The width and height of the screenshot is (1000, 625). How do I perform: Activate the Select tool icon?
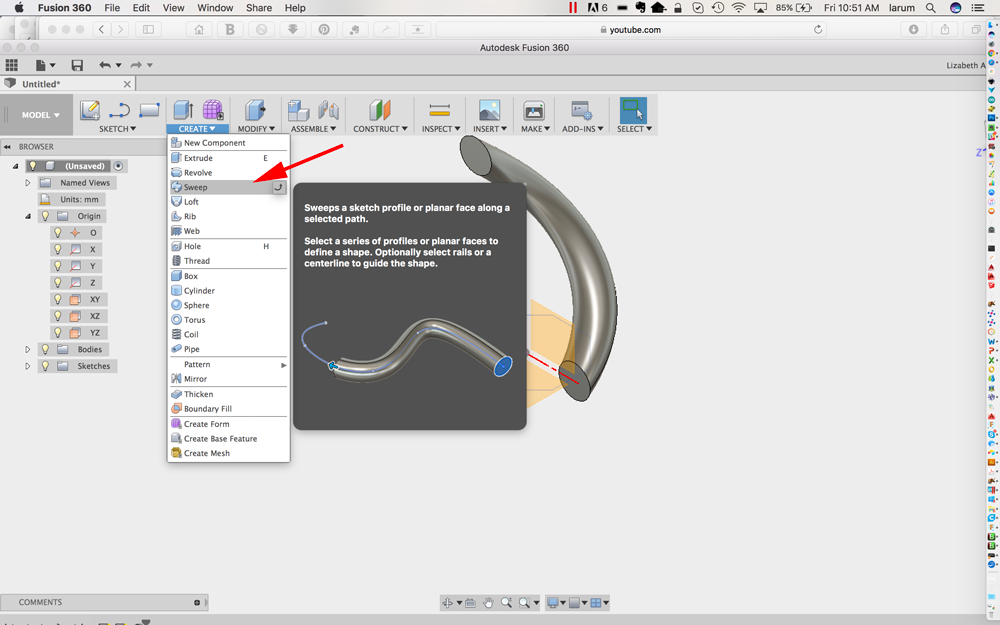[633, 110]
